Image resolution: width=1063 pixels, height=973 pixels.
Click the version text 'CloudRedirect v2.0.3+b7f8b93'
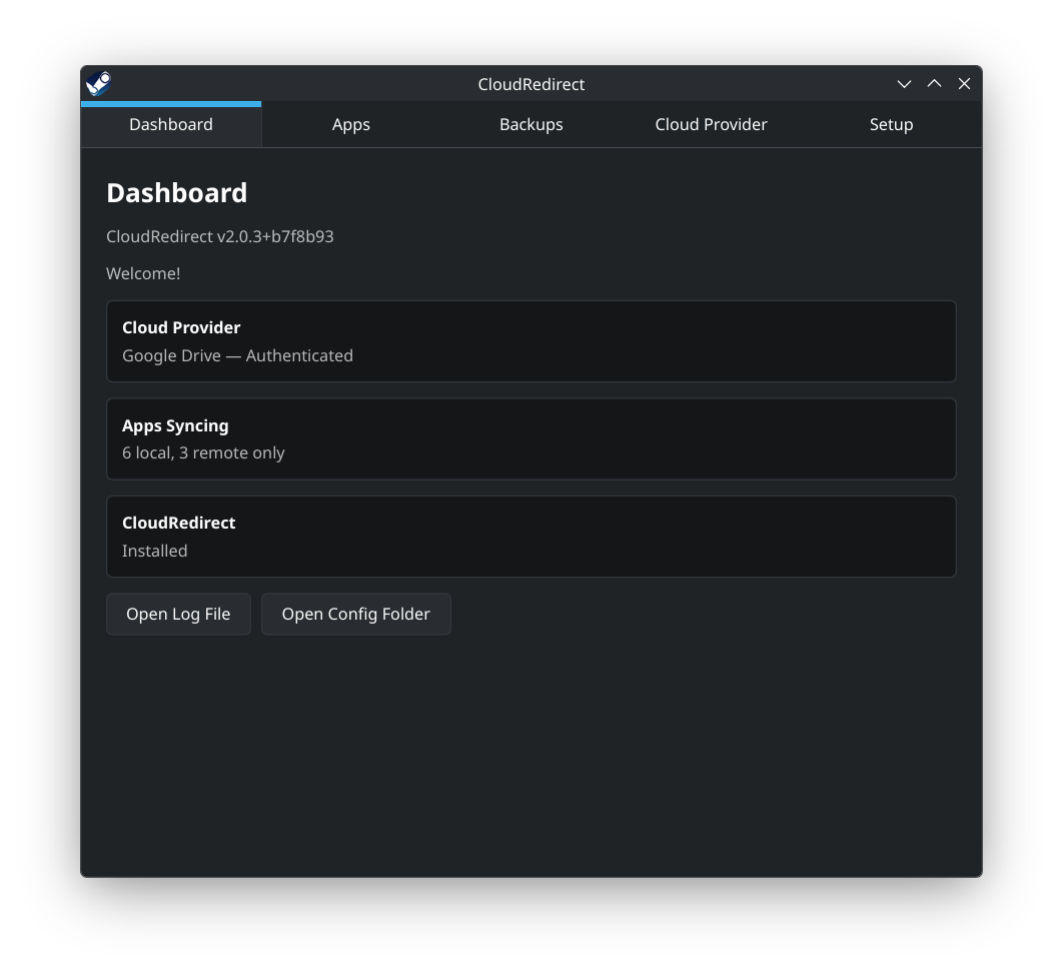[220, 237]
